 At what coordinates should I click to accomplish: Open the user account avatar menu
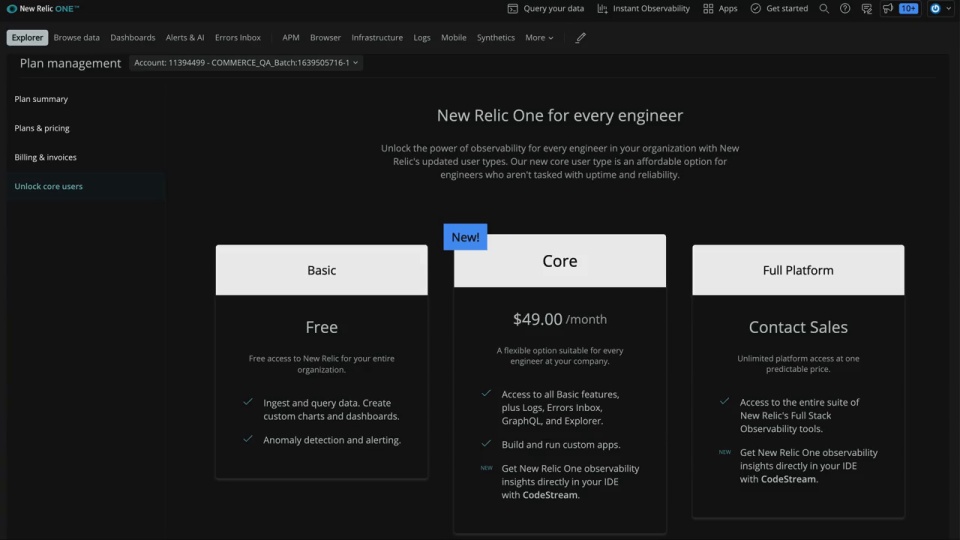940,9
